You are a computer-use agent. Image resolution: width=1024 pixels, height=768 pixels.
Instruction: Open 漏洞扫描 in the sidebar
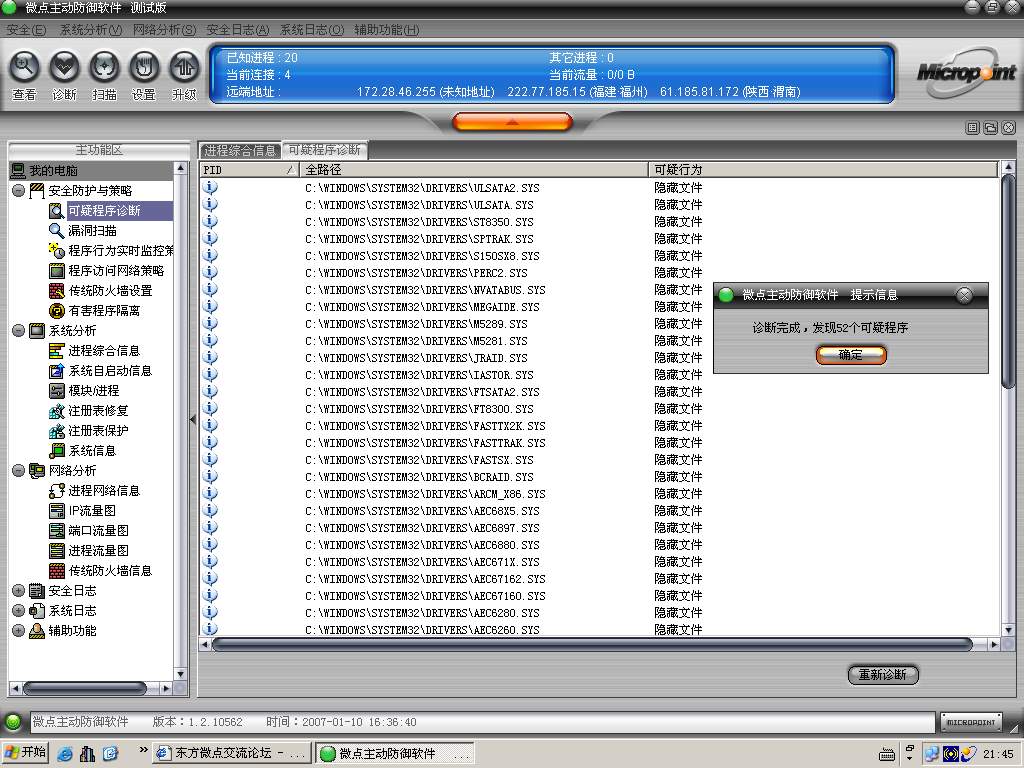(x=92, y=231)
